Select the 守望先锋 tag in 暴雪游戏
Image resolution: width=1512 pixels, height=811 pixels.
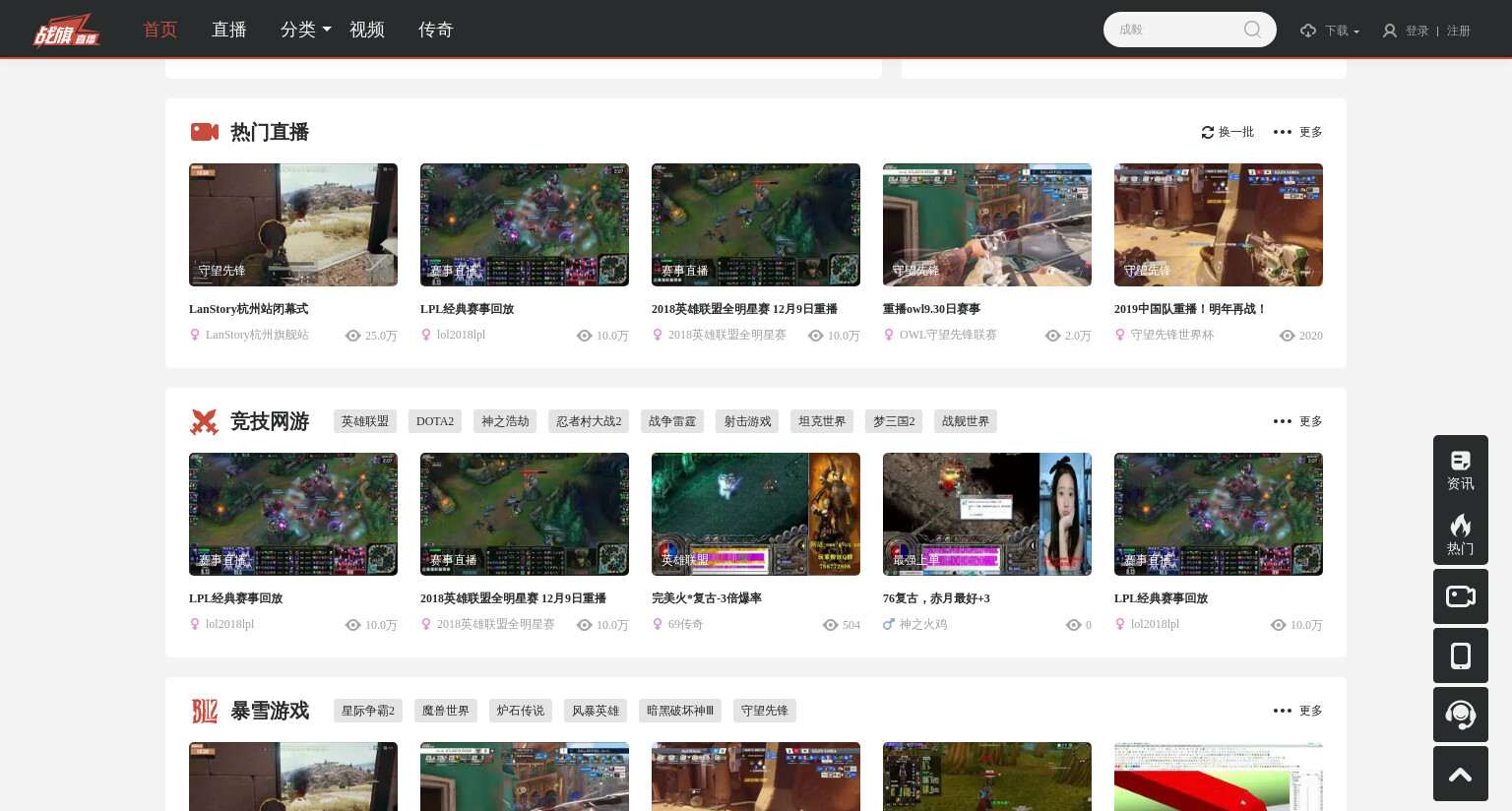coord(765,711)
